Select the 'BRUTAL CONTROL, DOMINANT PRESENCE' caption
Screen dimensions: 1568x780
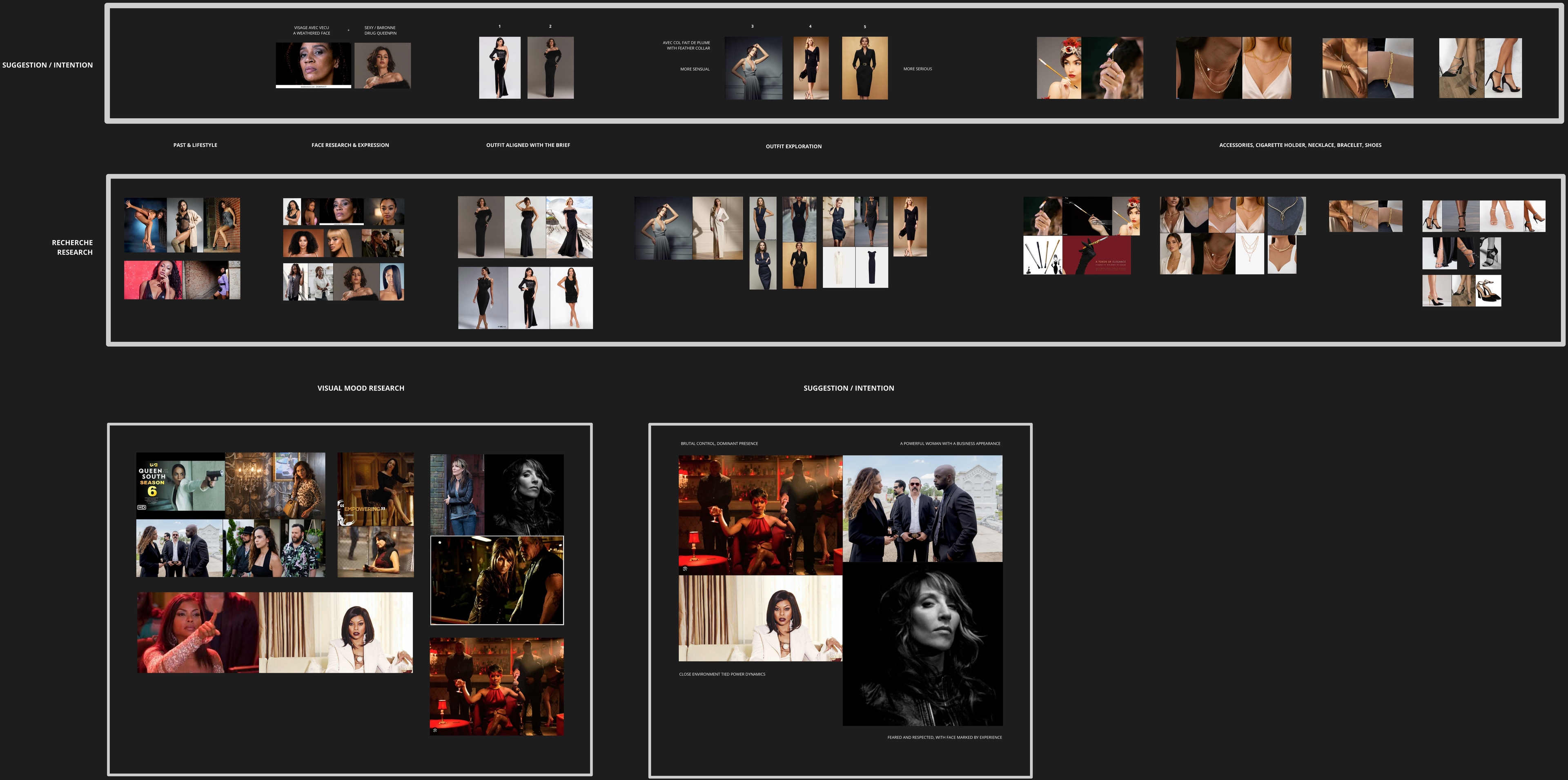[719, 444]
